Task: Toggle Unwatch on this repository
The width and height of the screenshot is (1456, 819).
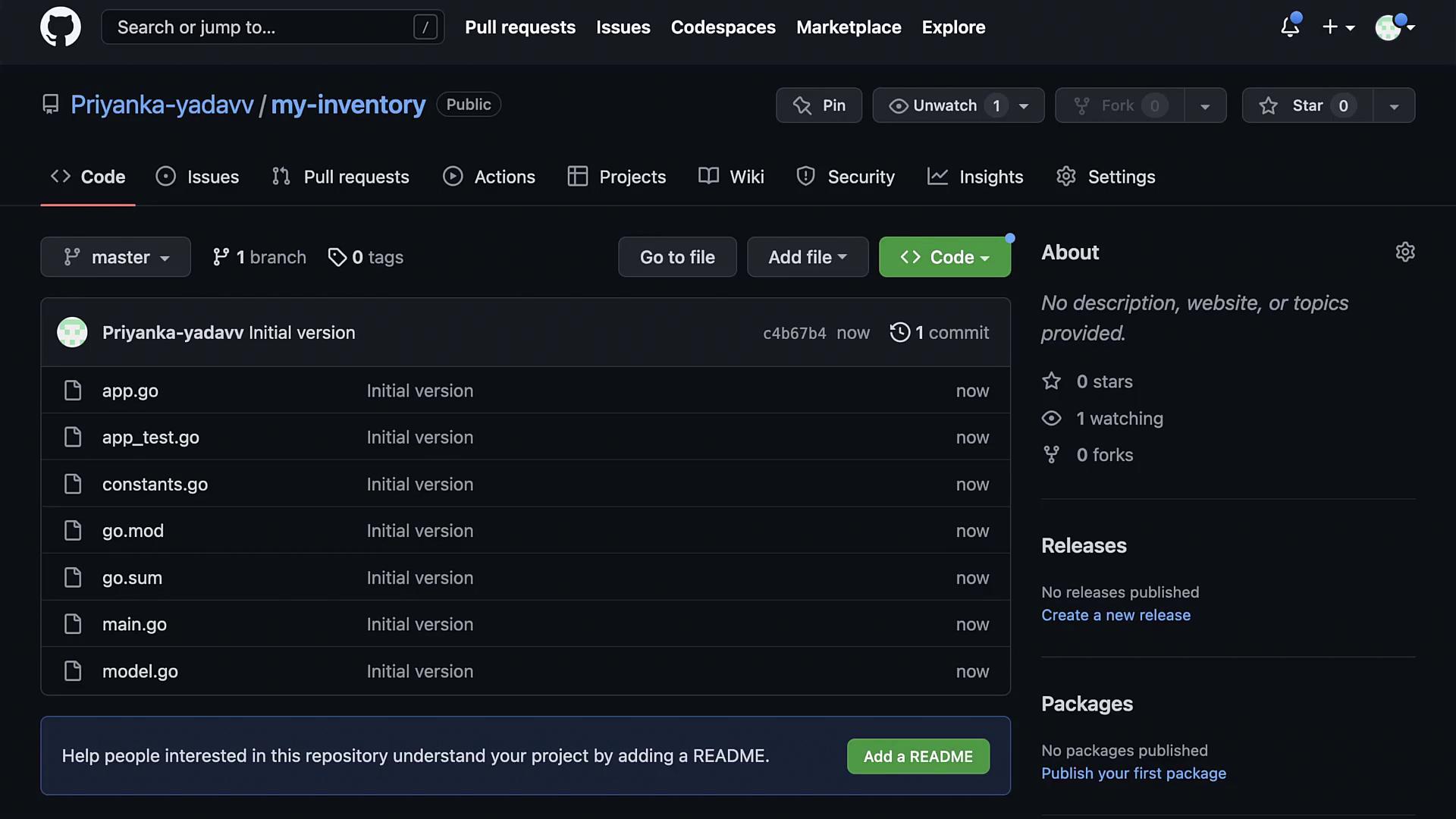Action: [x=944, y=105]
